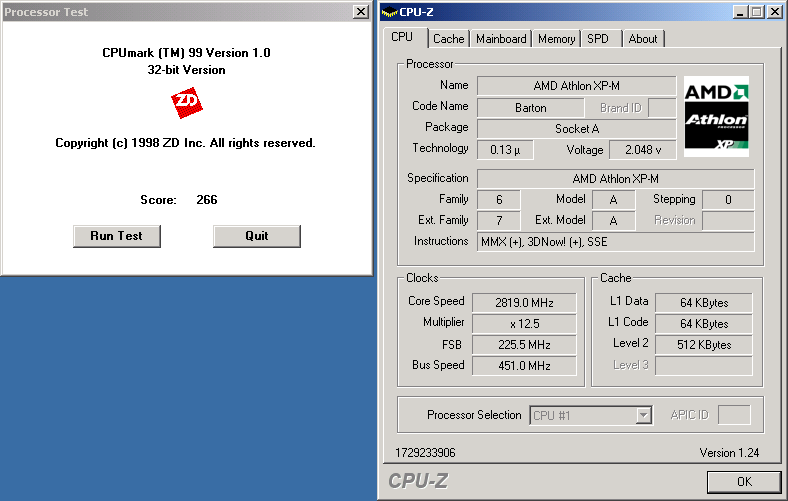
Task: Open the Cache tab
Action: pyautogui.click(x=449, y=39)
